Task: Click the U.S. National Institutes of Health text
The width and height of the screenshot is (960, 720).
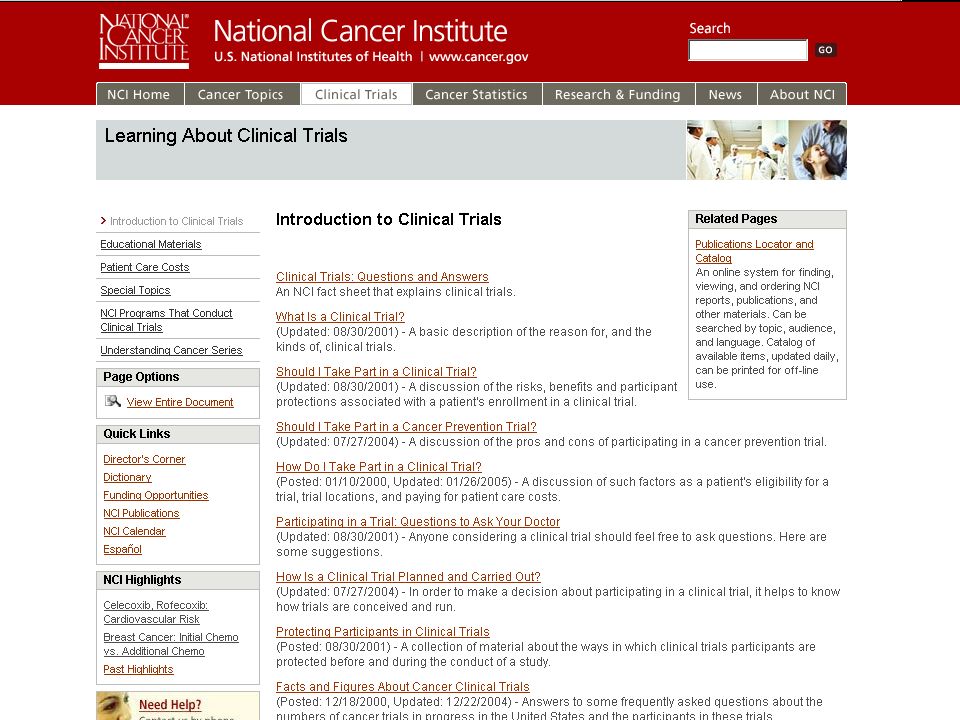Action: tap(313, 57)
